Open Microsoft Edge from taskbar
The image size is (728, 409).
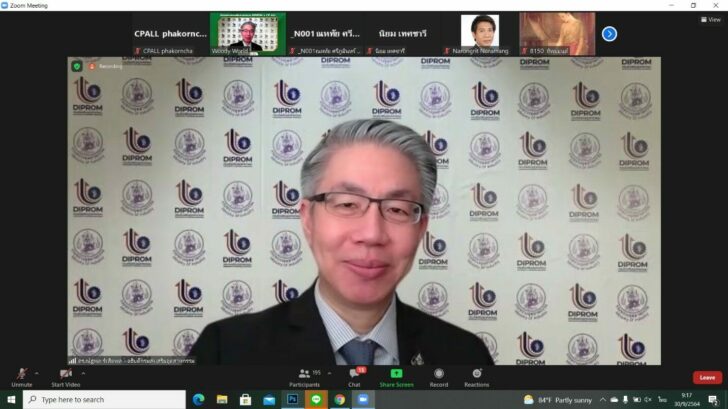[x=199, y=400]
